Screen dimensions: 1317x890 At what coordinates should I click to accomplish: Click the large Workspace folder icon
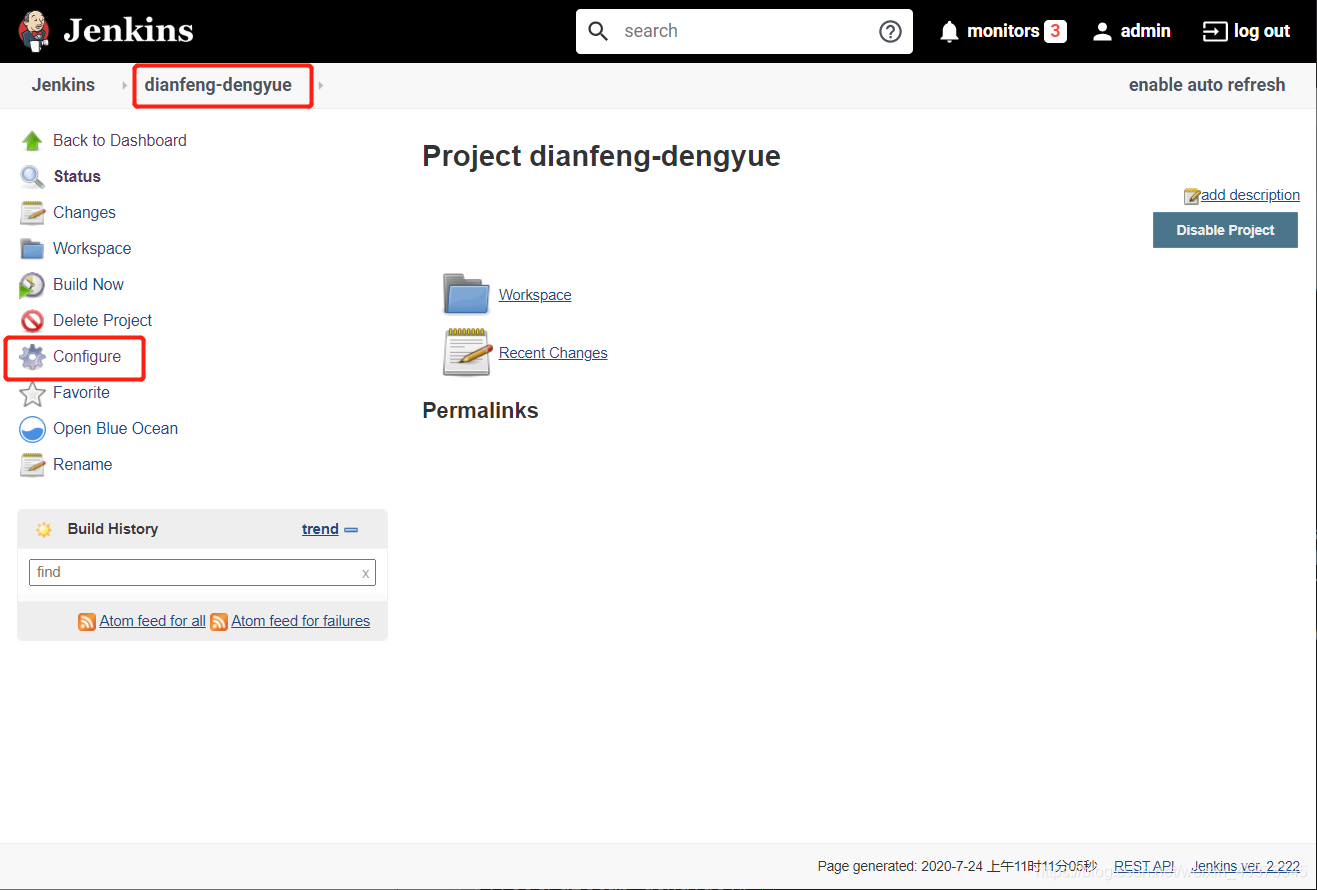tap(466, 294)
